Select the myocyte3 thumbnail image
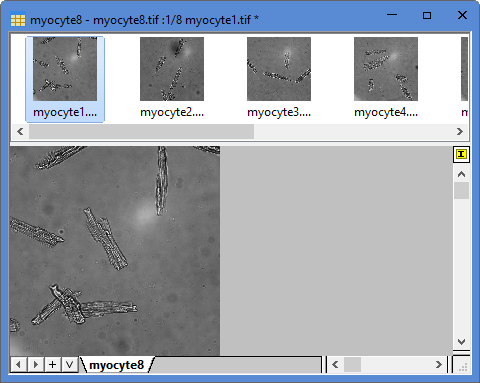Viewport: 480px width, 383px height. tap(279, 69)
